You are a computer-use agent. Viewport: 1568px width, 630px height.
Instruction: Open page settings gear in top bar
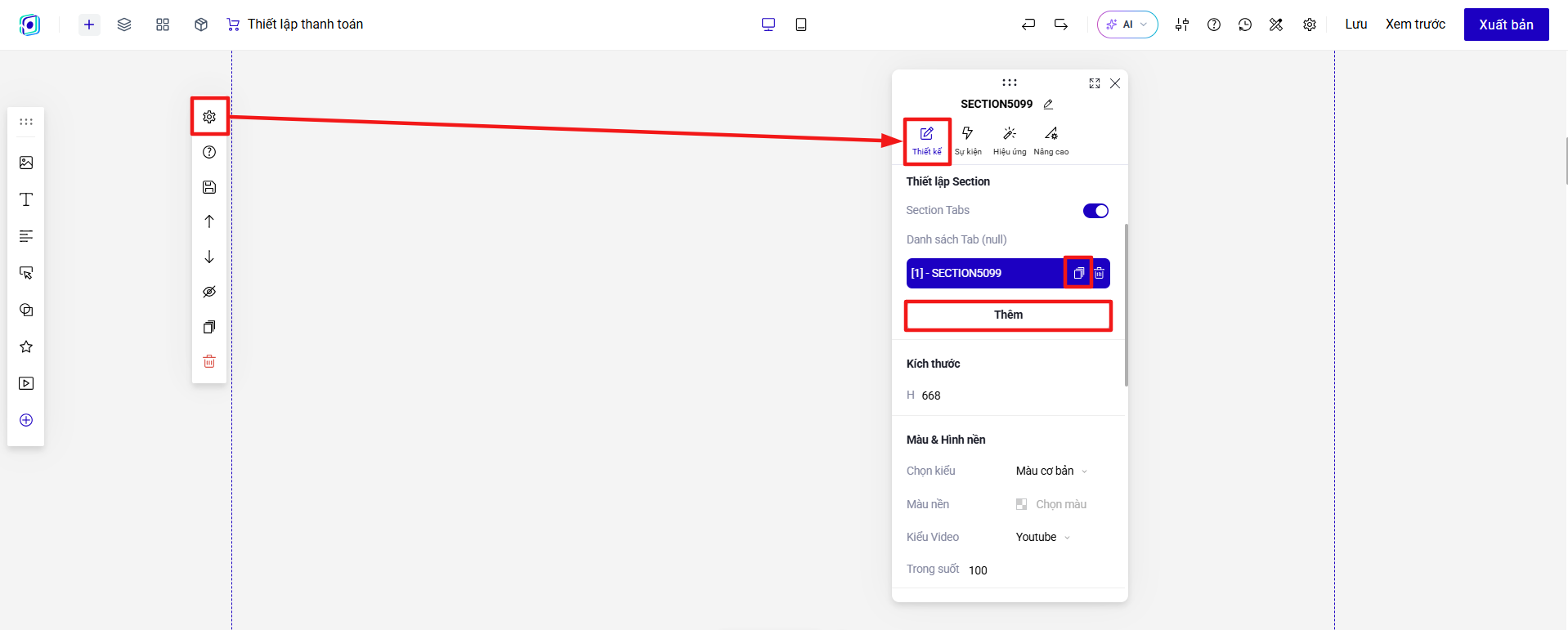coord(1310,25)
